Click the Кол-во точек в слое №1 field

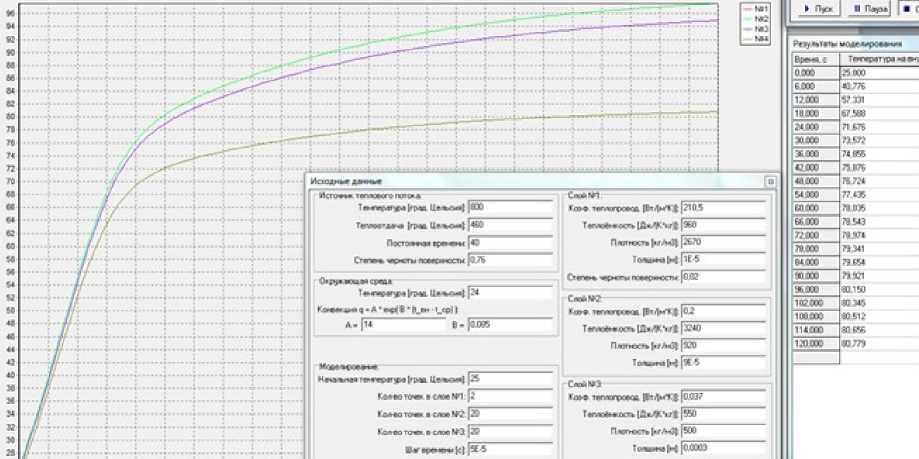(x=510, y=396)
